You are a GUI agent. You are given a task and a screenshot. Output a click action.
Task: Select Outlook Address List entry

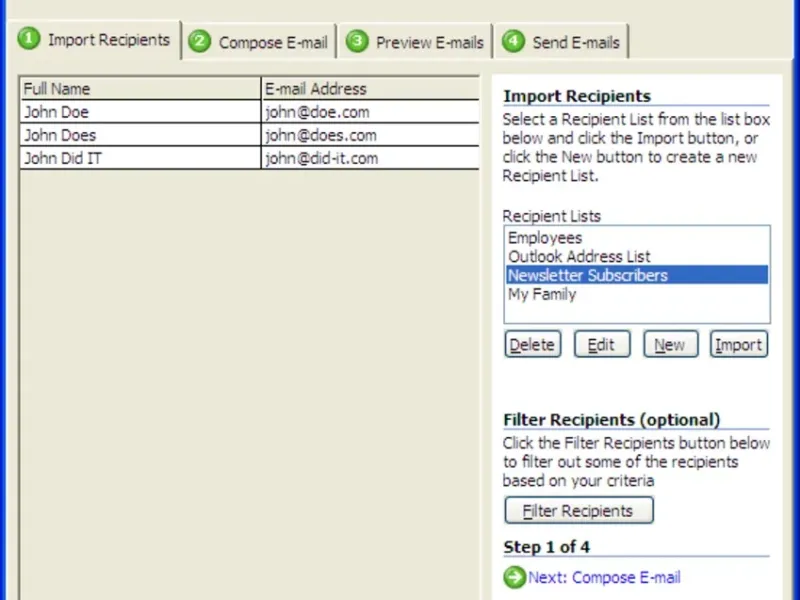point(637,256)
